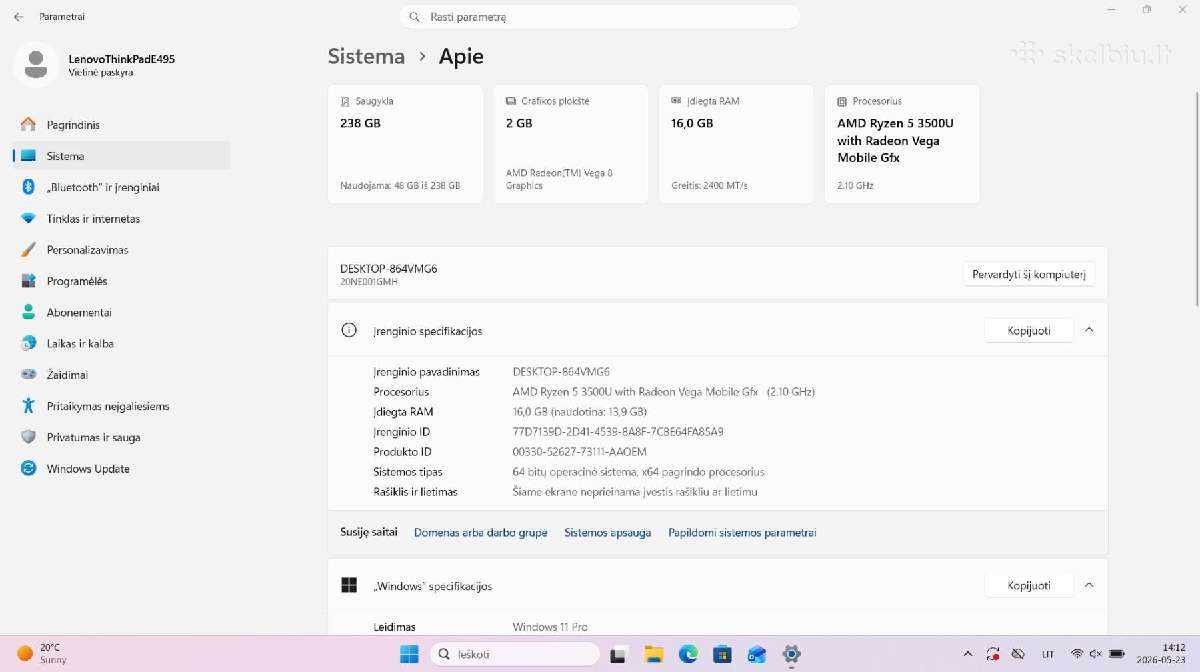1200x672 pixels.
Task: Select the Produkto ID value text
Action: tap(582, 452)
